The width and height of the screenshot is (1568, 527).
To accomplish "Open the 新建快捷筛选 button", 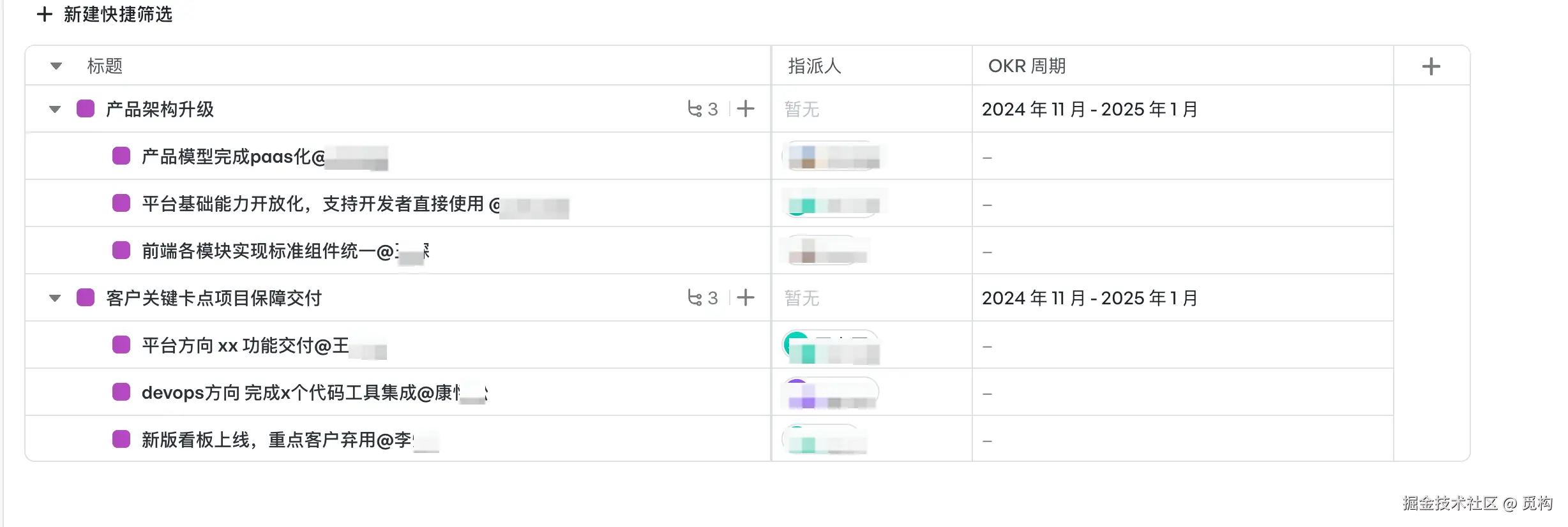I will (x=105, y=14).
